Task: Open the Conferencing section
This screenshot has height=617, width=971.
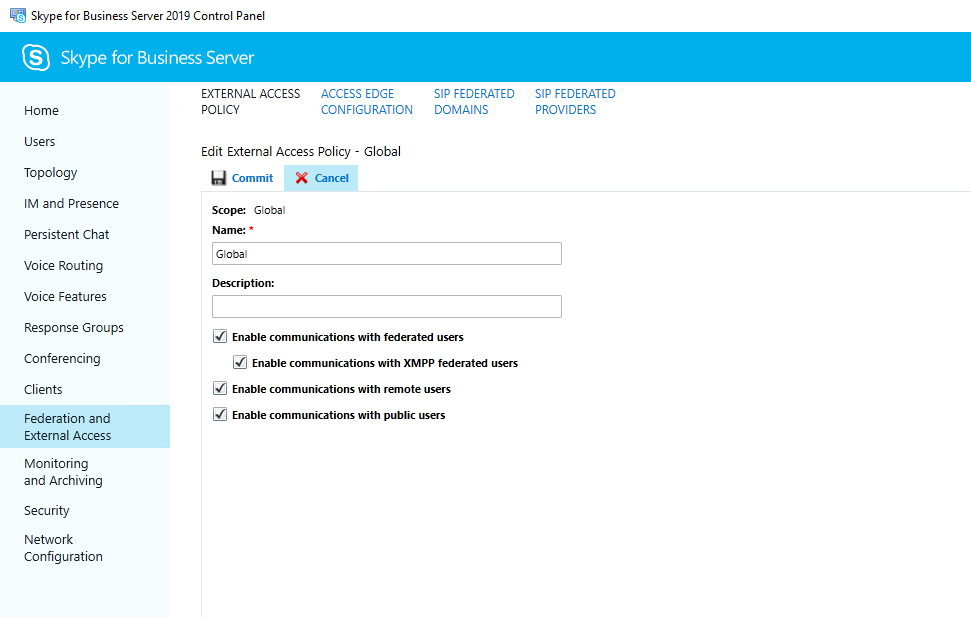Action: pos(62,359)
